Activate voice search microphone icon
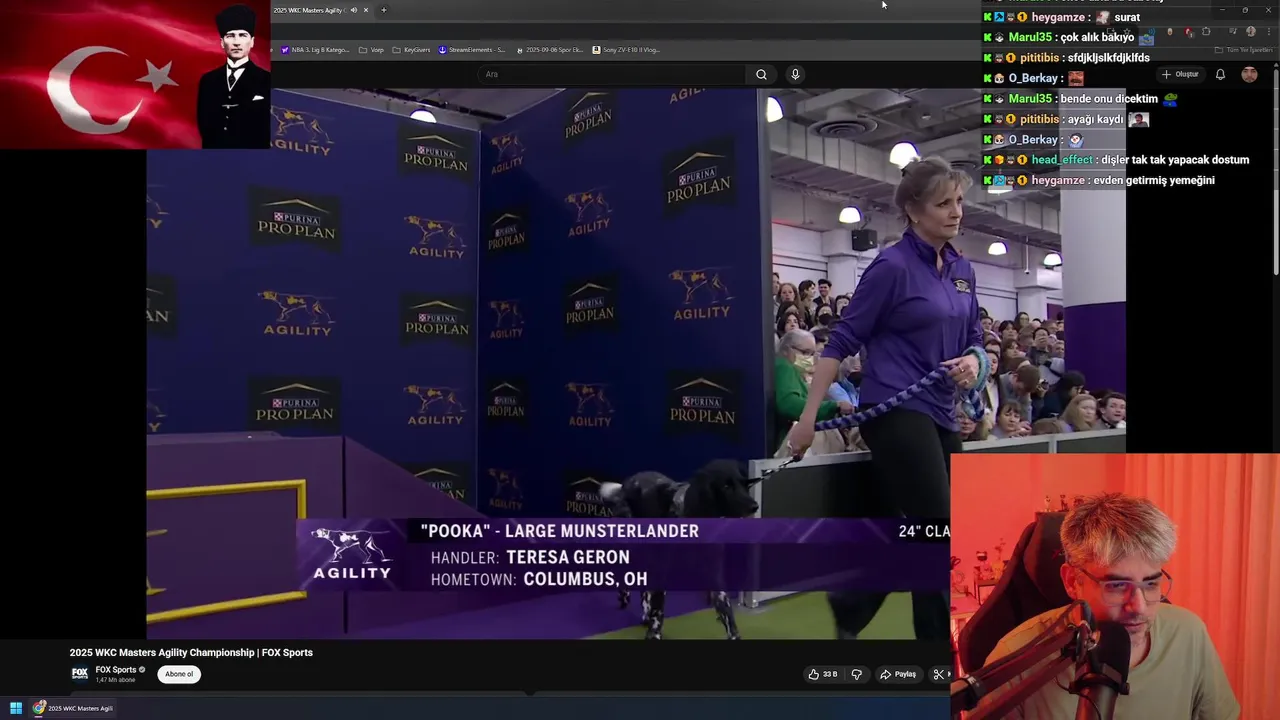1280x720 pixels. click(x=795, y=74)
